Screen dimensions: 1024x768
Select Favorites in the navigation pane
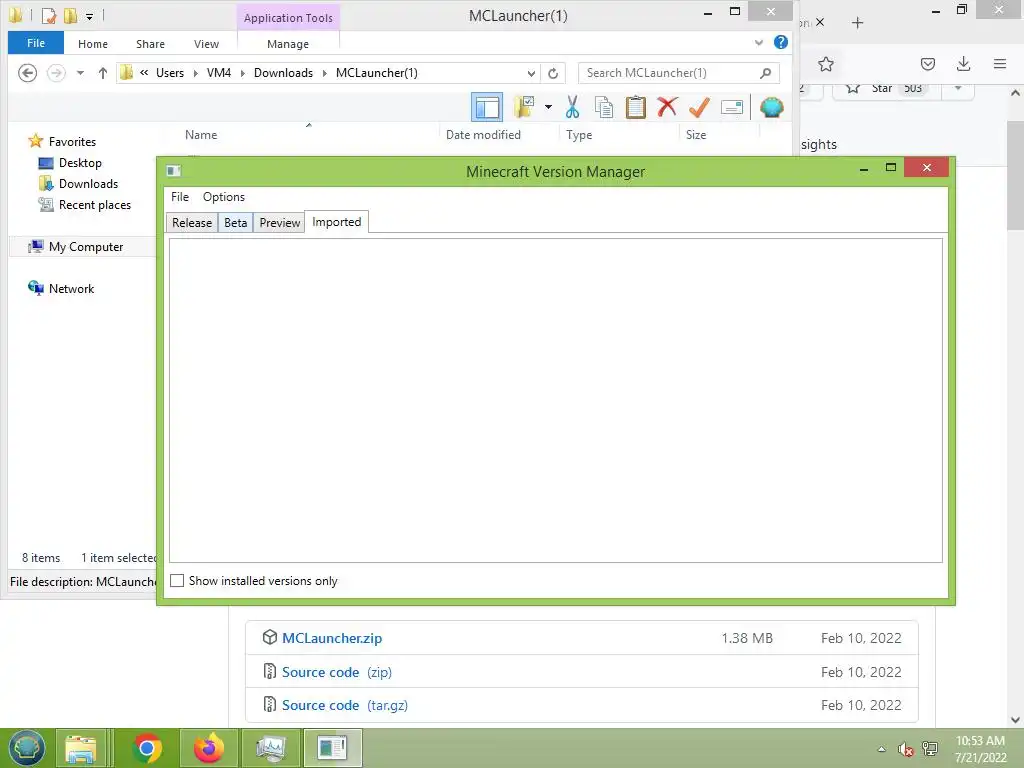click(72, 142)
